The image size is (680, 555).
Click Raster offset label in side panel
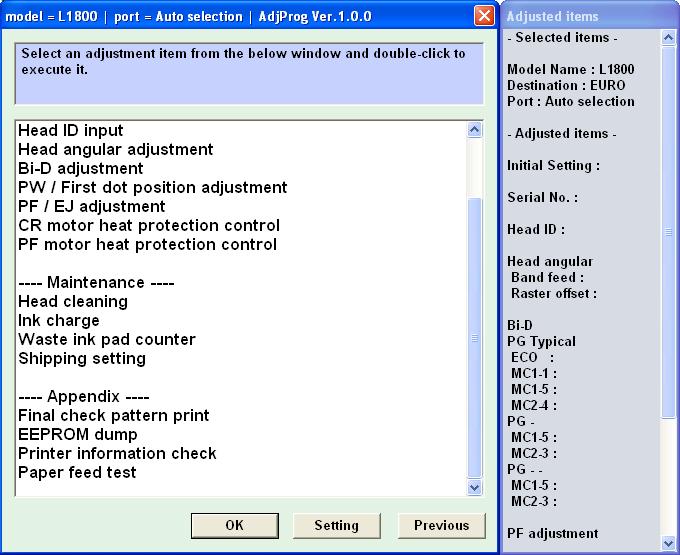(554, 294)
